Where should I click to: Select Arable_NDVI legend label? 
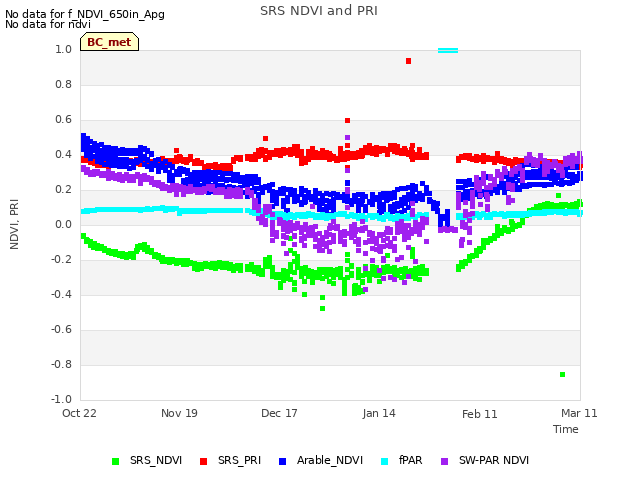tap(330, 460)
